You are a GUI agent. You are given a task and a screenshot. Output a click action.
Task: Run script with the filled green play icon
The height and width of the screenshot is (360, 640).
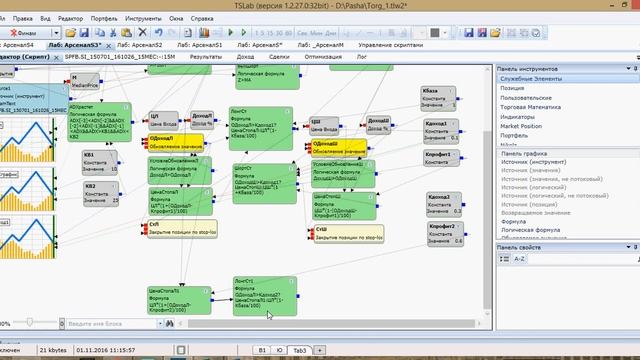230,33
